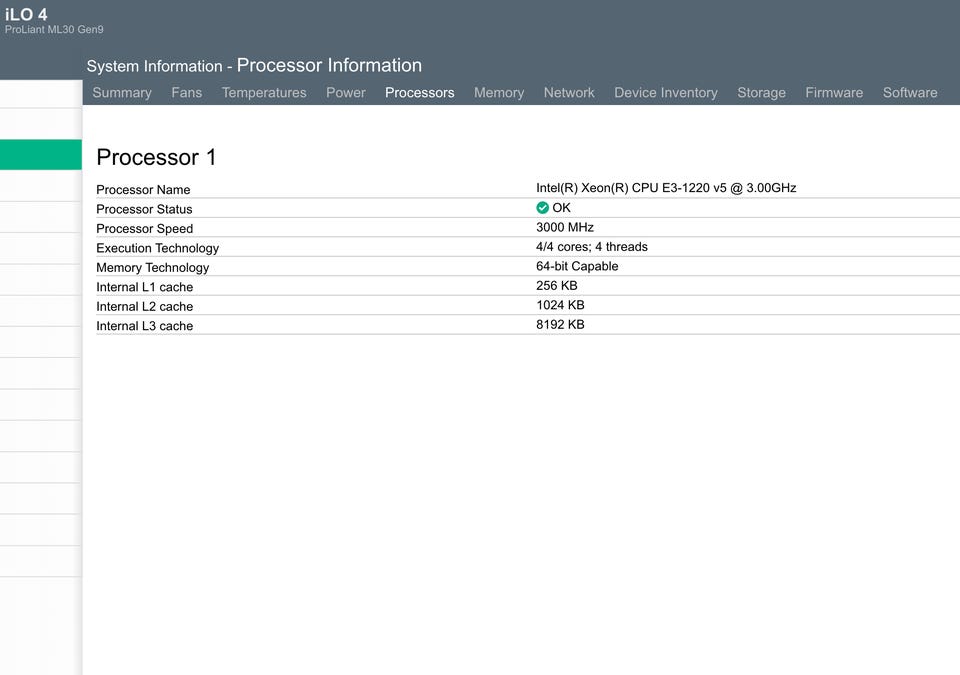960x675 pixels.
Task: Click the Execution Technology row label
Action: 157,248
